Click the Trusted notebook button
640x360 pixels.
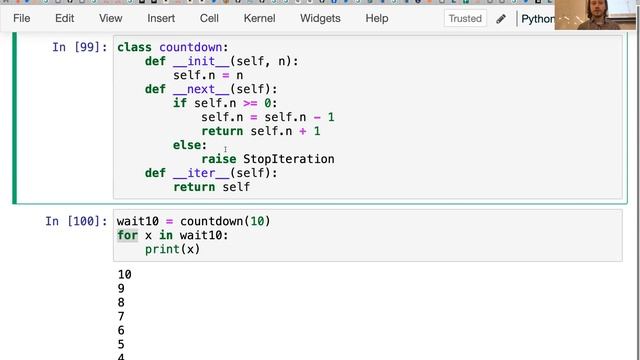click(465, 19)
